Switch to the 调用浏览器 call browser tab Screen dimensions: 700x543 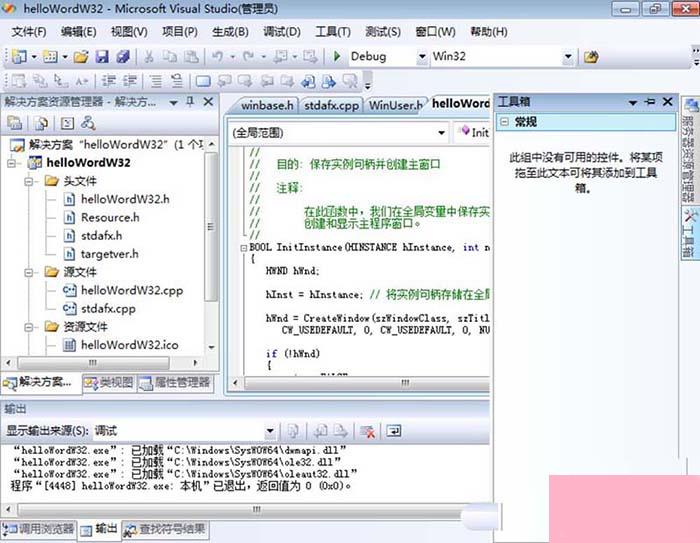pos(38,530)
